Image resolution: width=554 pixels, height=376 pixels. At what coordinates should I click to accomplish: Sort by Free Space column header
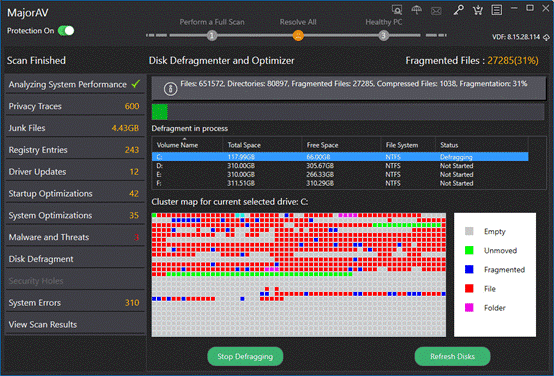[341, 145]
